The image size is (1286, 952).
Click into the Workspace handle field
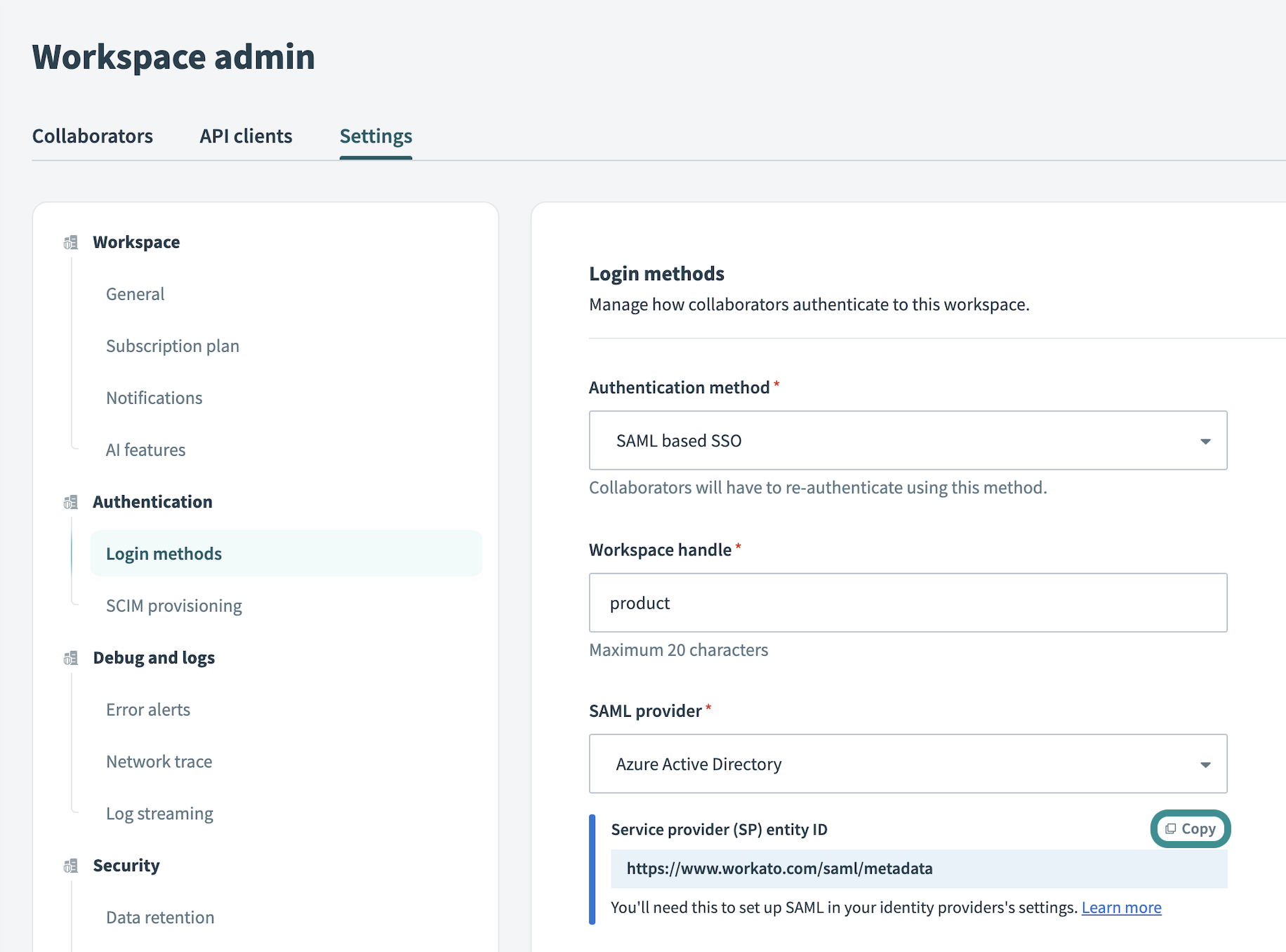tap(907, 602)
